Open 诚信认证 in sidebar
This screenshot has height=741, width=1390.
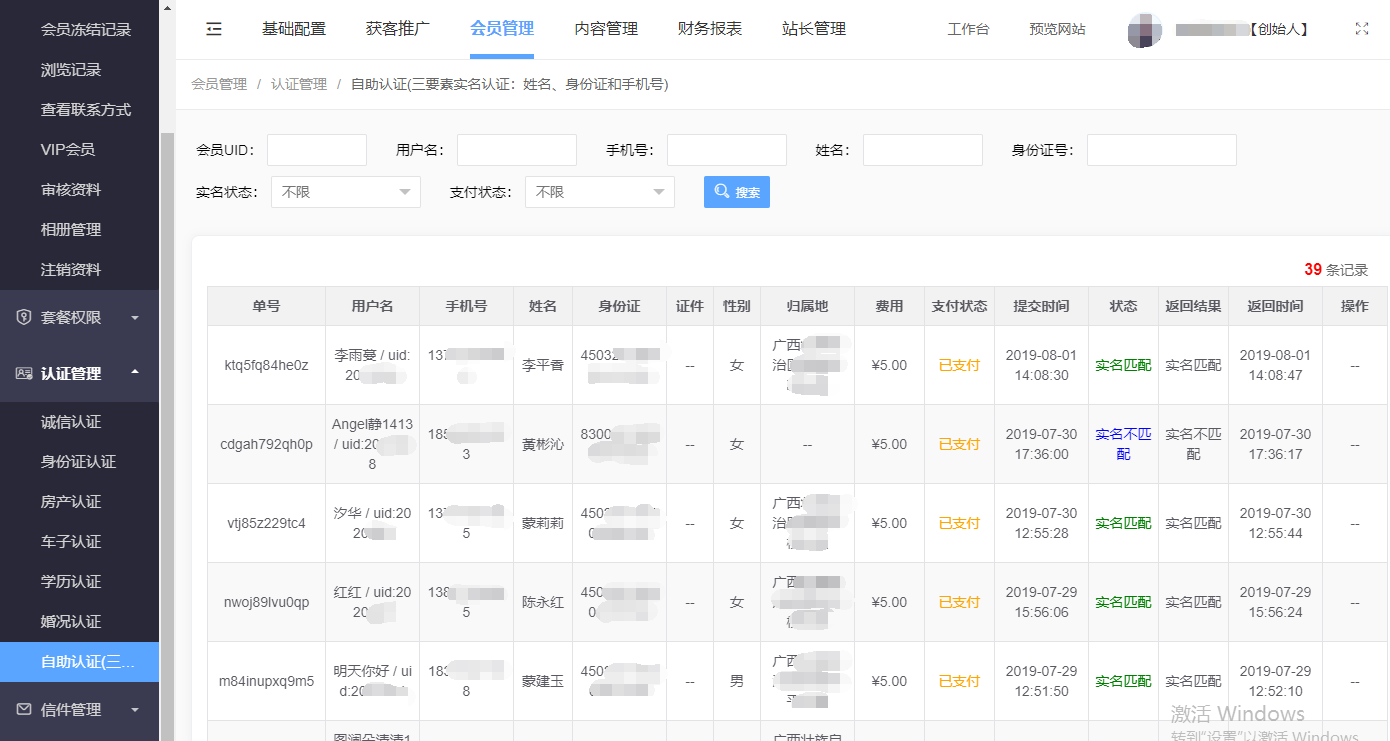click(x=71, y=422)
